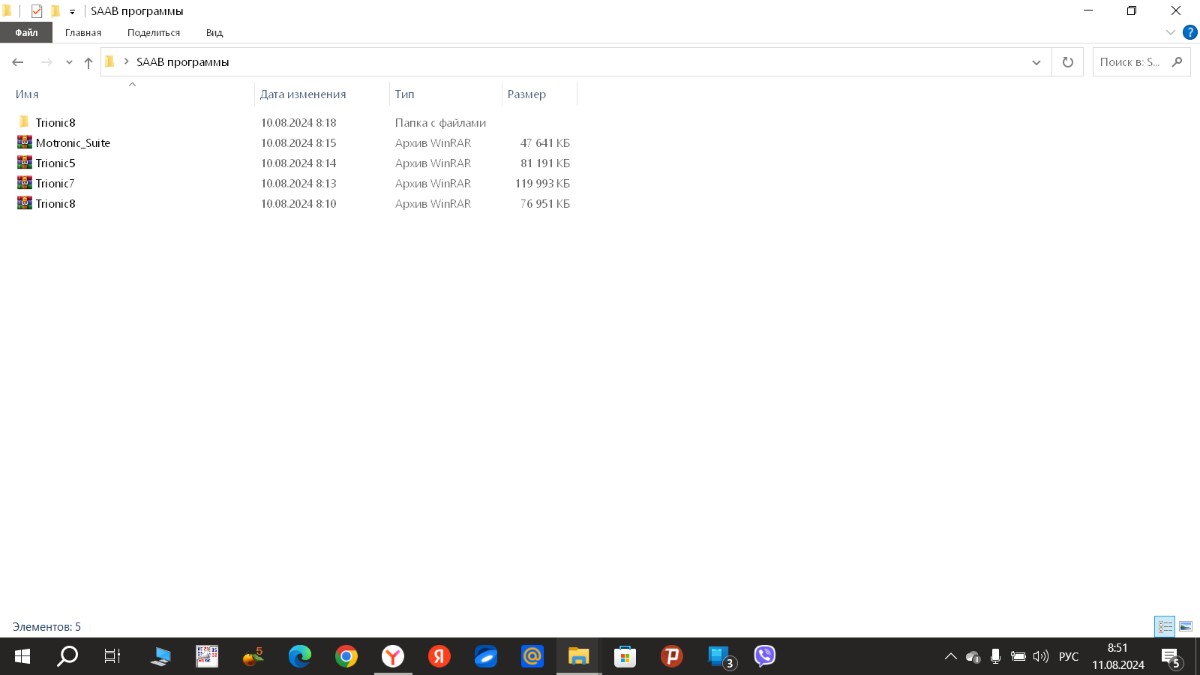Open Microsoft Edge from the taskbar

(x=300, y=656)
